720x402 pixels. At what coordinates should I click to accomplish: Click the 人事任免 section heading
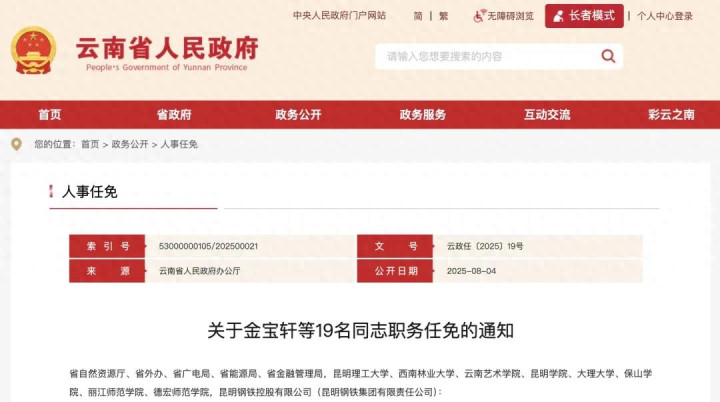[x=90, y=192]
